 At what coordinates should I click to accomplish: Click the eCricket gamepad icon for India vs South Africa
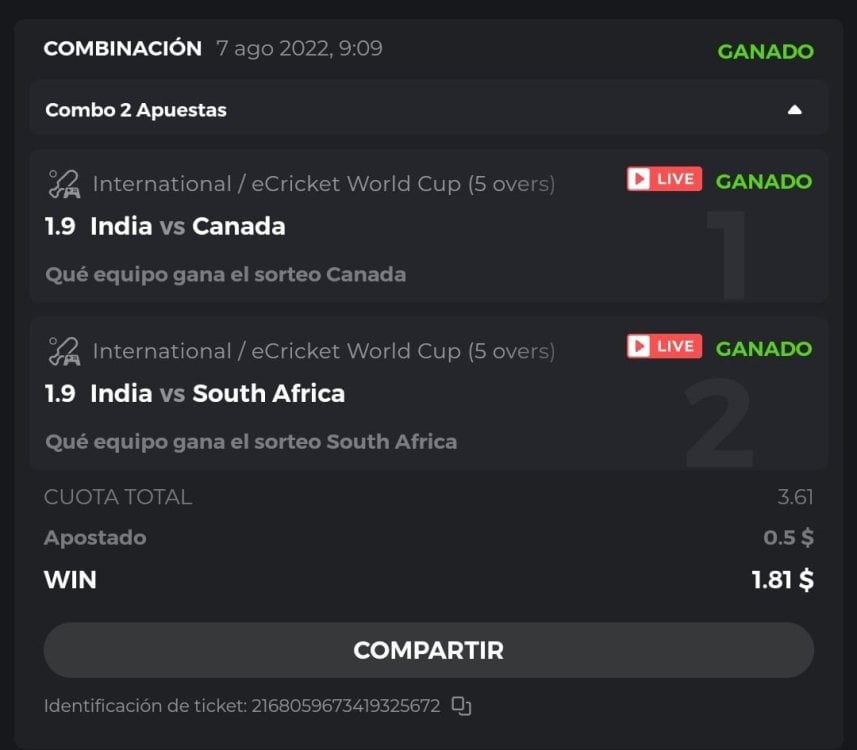pyautogui.click(x=64, y=351)
